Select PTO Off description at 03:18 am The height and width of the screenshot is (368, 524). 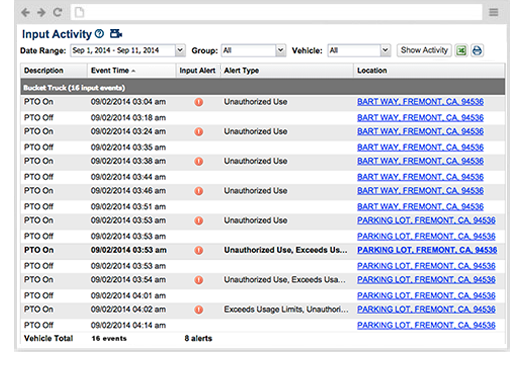38,118
